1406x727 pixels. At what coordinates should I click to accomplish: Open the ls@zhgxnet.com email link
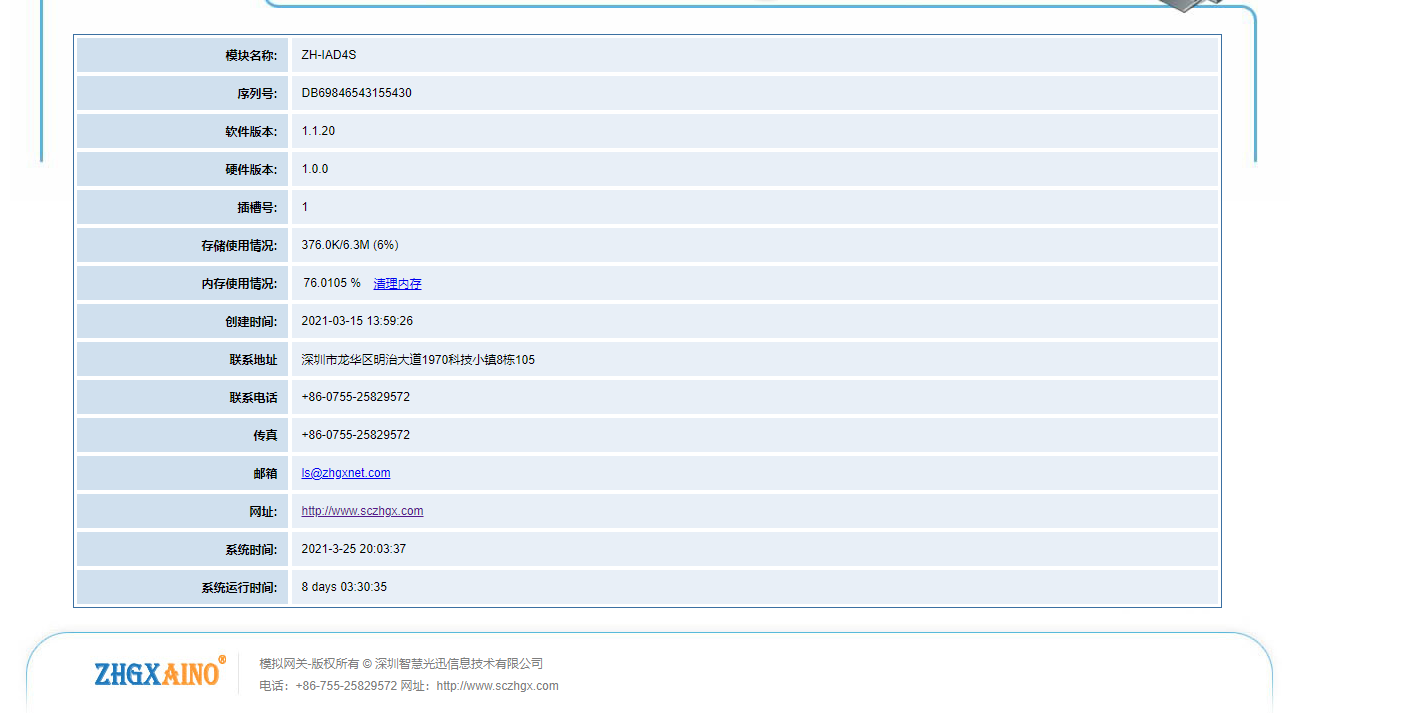coord(346,473)
